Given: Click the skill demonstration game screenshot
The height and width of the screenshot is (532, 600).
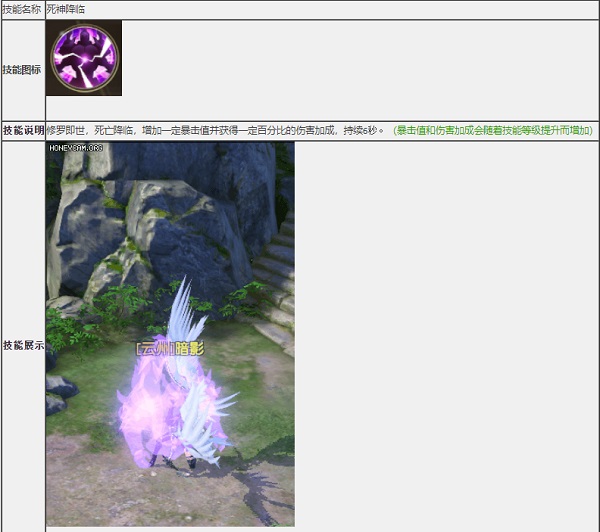Looking at the screenshot, I should point(170,334).
